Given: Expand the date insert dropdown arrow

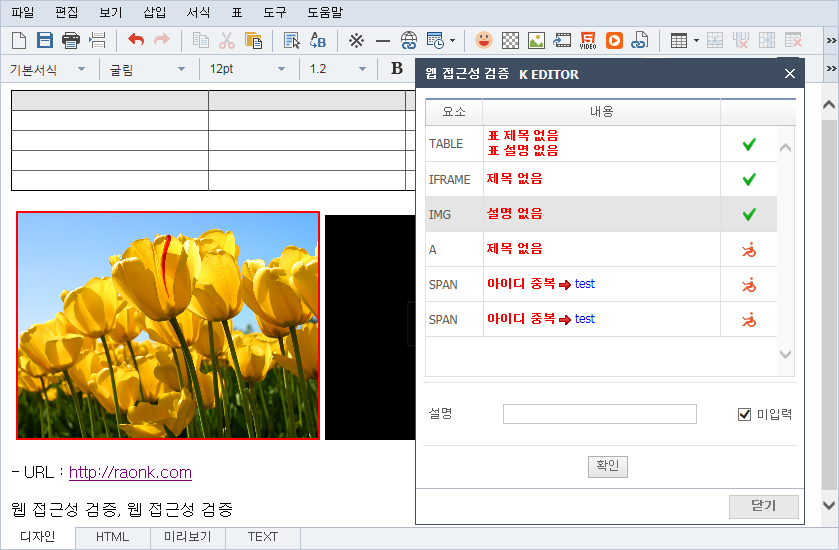Looking at the screenshot, I should point(453,40).
